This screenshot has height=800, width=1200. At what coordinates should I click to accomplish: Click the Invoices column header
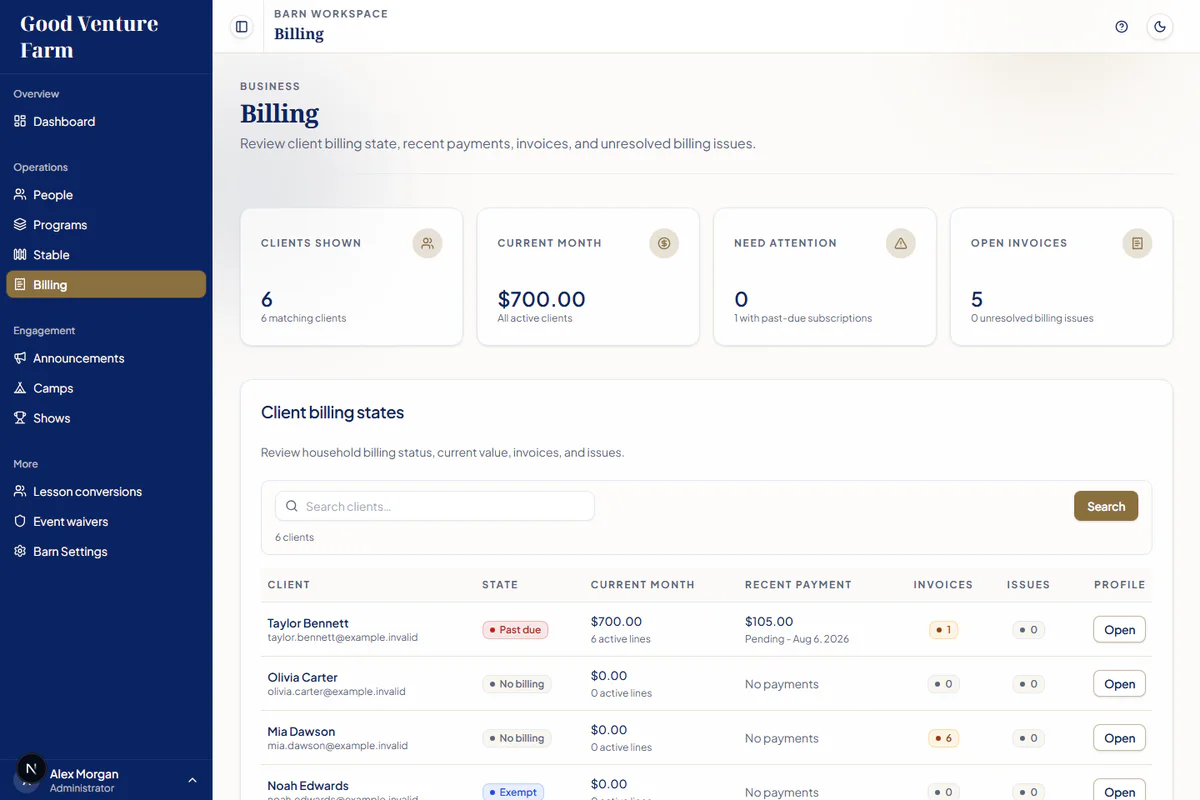click(943, 585)
